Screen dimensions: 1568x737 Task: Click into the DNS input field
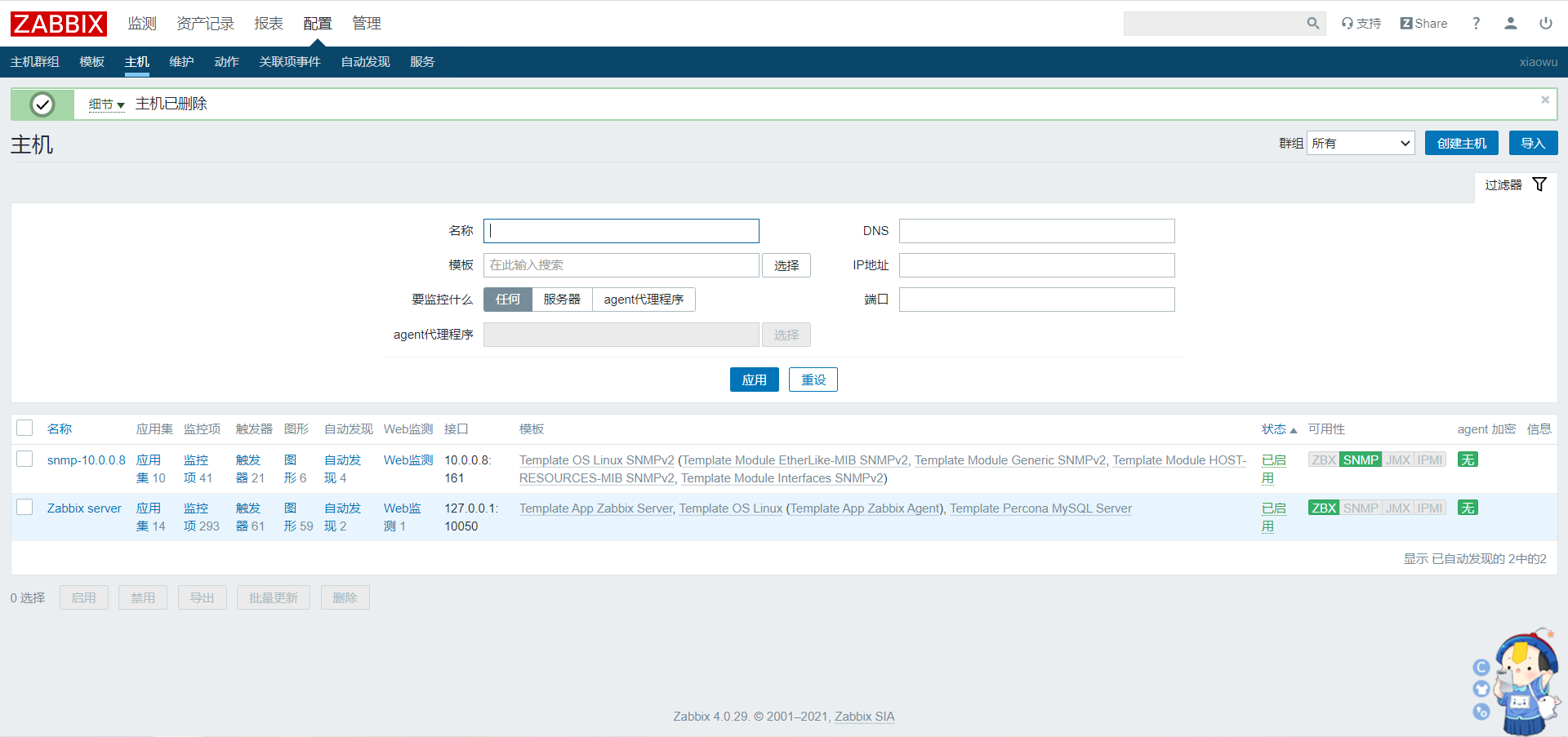click(1036, 231)
